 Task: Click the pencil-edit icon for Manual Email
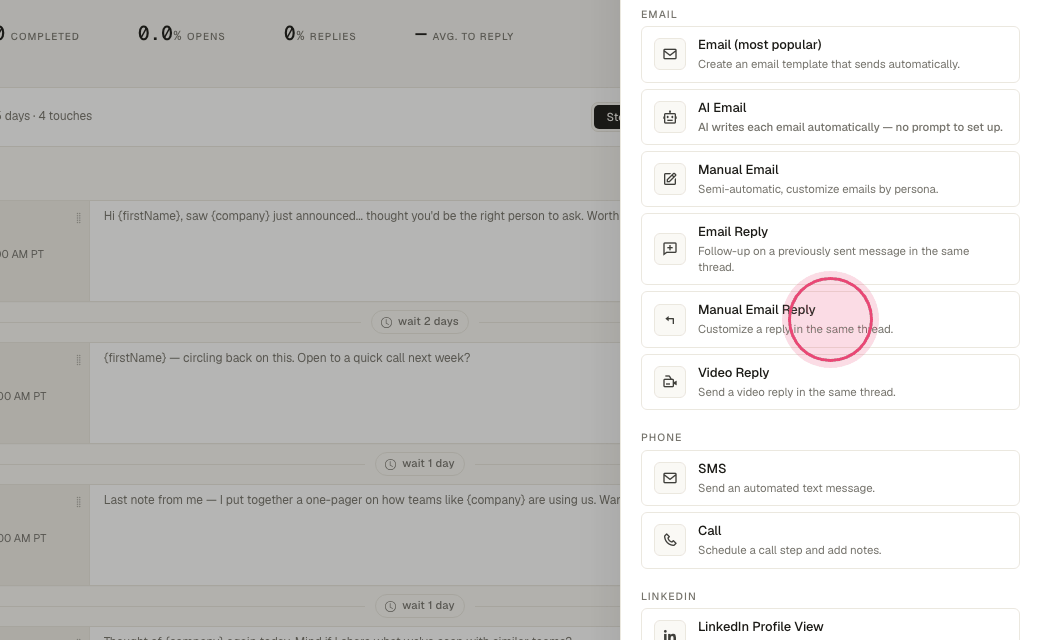pos(670,179)
